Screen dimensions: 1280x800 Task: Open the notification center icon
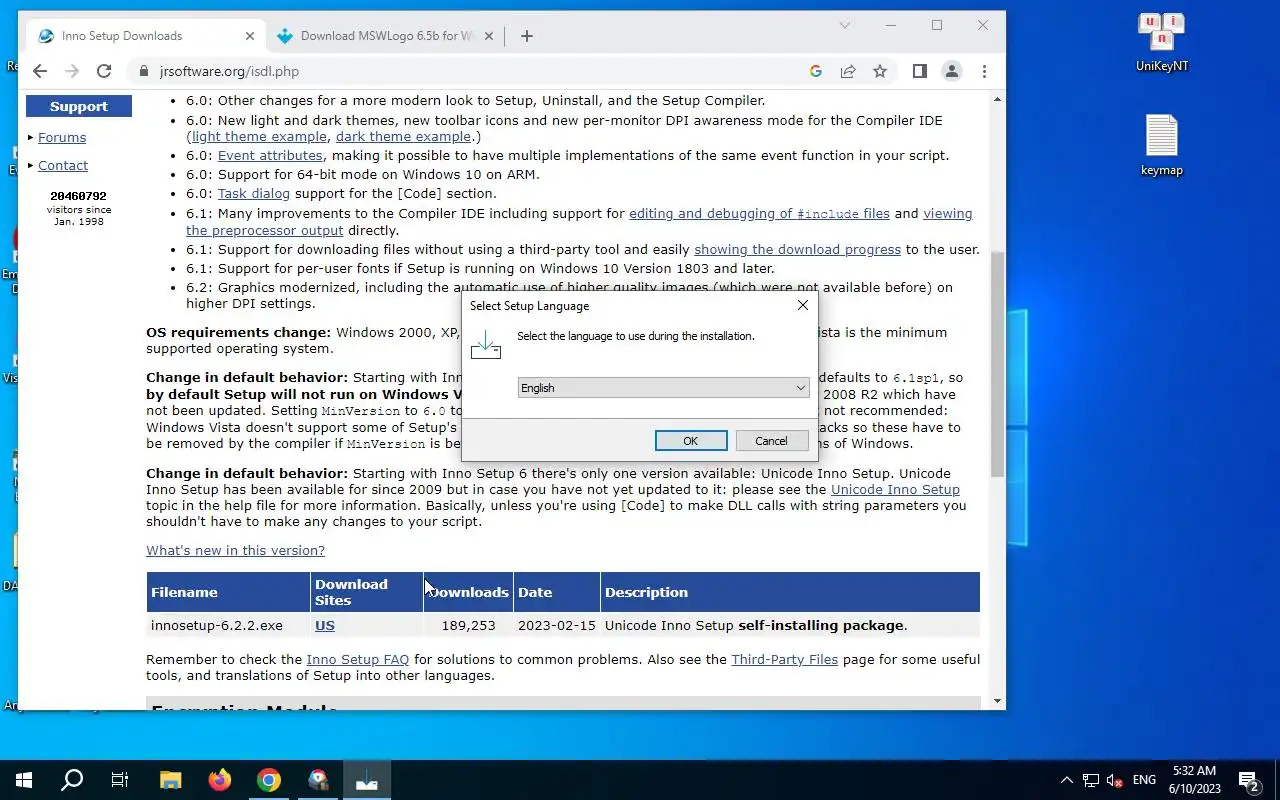pyautogui.click(x=1248, y=780)
